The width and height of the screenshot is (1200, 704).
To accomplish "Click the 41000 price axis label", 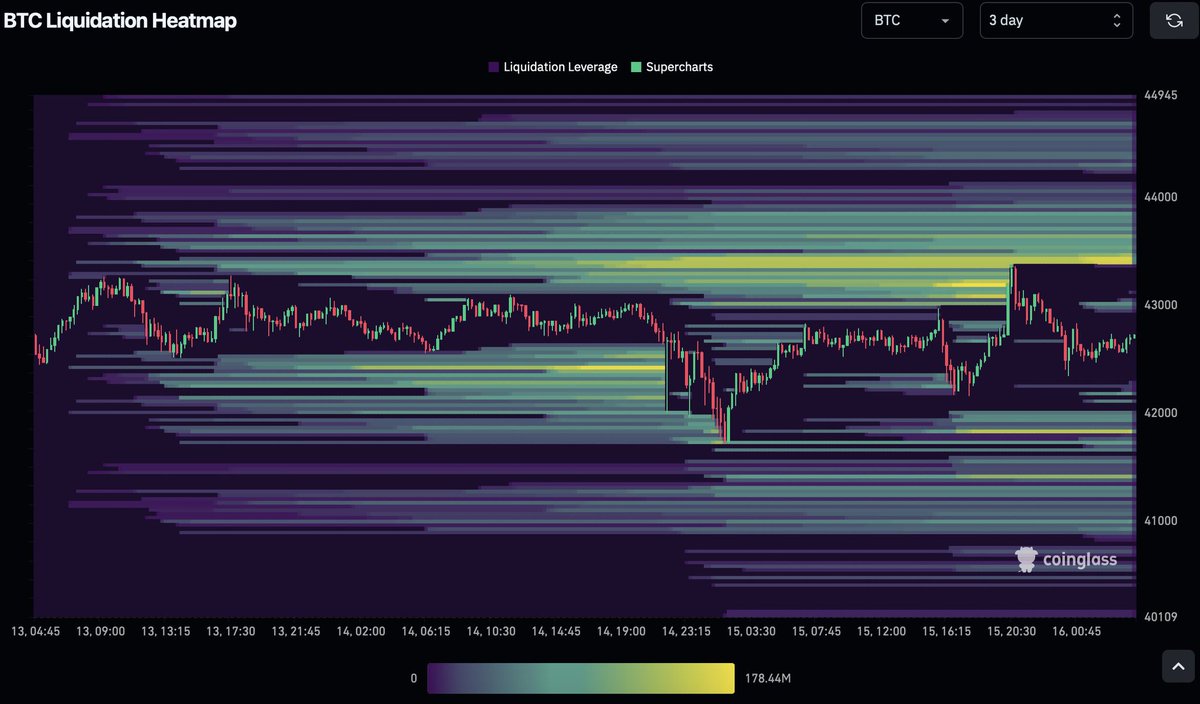I will point(1161,521).
